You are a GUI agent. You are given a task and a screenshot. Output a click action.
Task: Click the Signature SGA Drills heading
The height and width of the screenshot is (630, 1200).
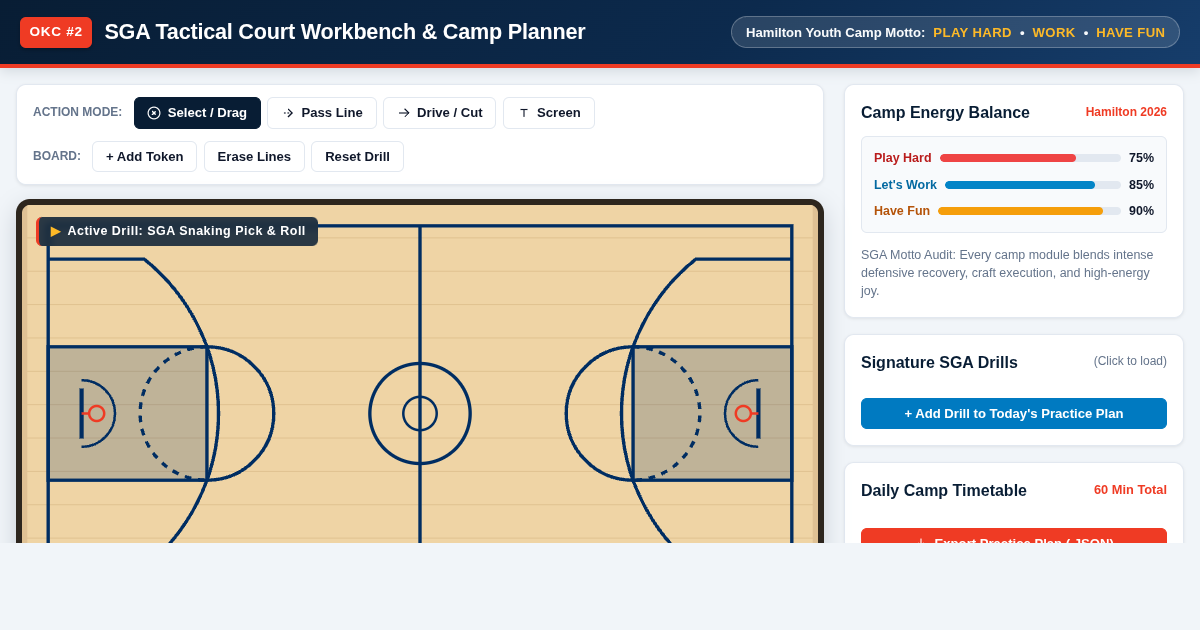939,363
